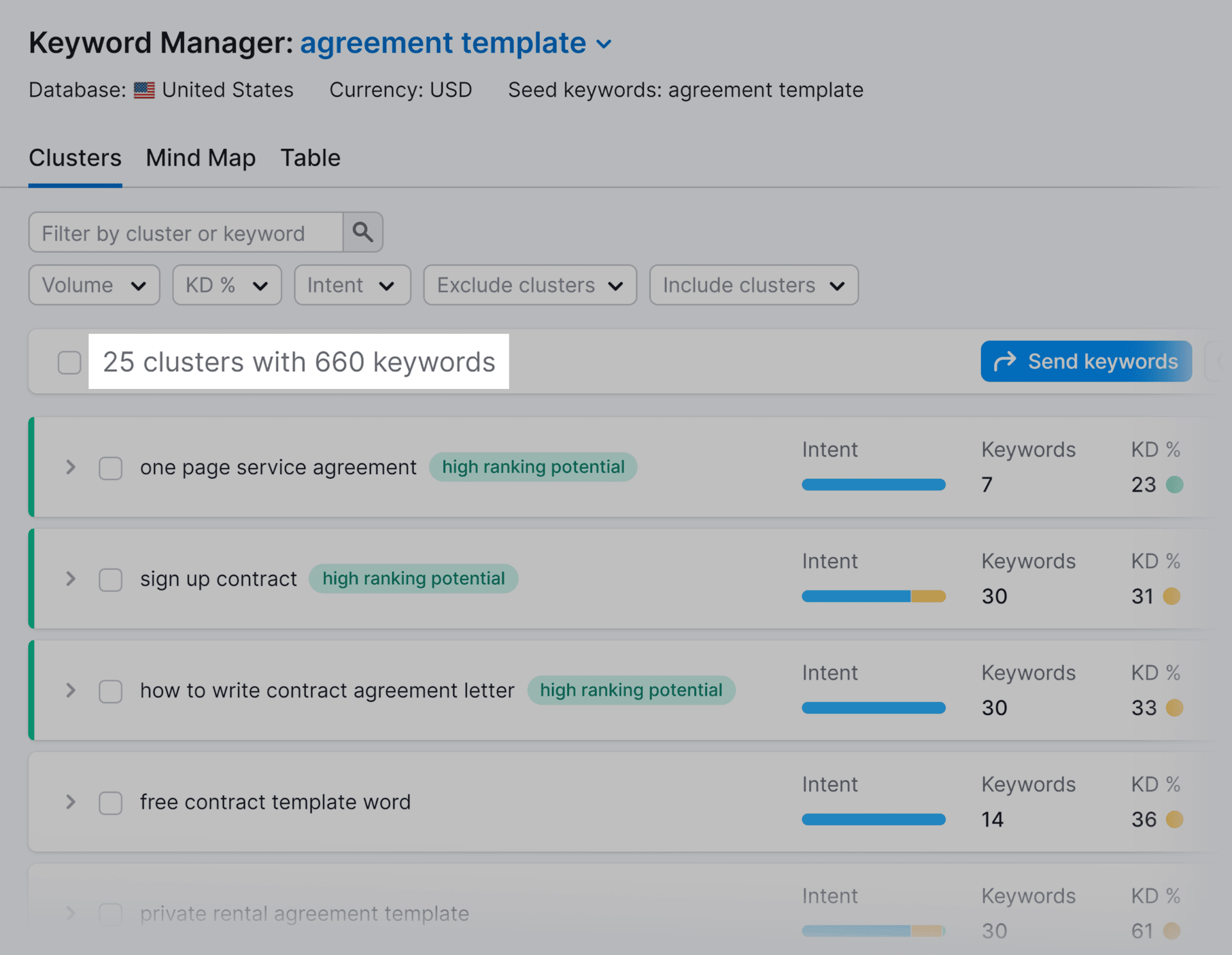Viewport: 1232px width, 955px height.
Task: Click the United States flag icon
Action: tap(144, 90)
